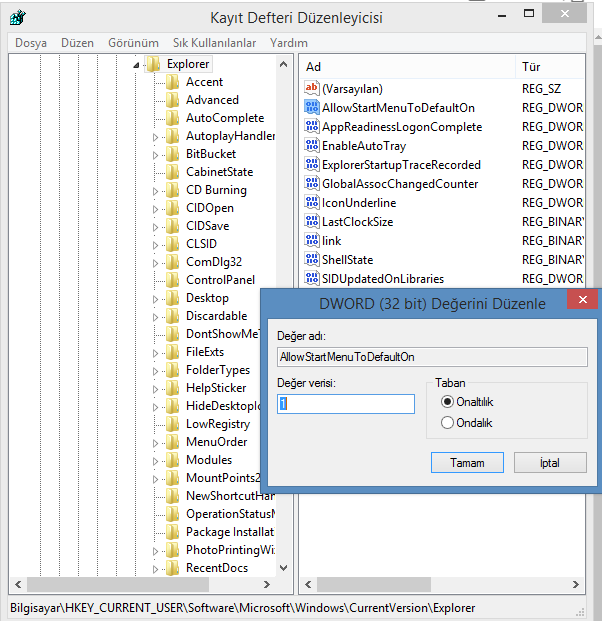Click the Modules folder icon
This screenshot has width=602, height=621.
tap(172, 460)
